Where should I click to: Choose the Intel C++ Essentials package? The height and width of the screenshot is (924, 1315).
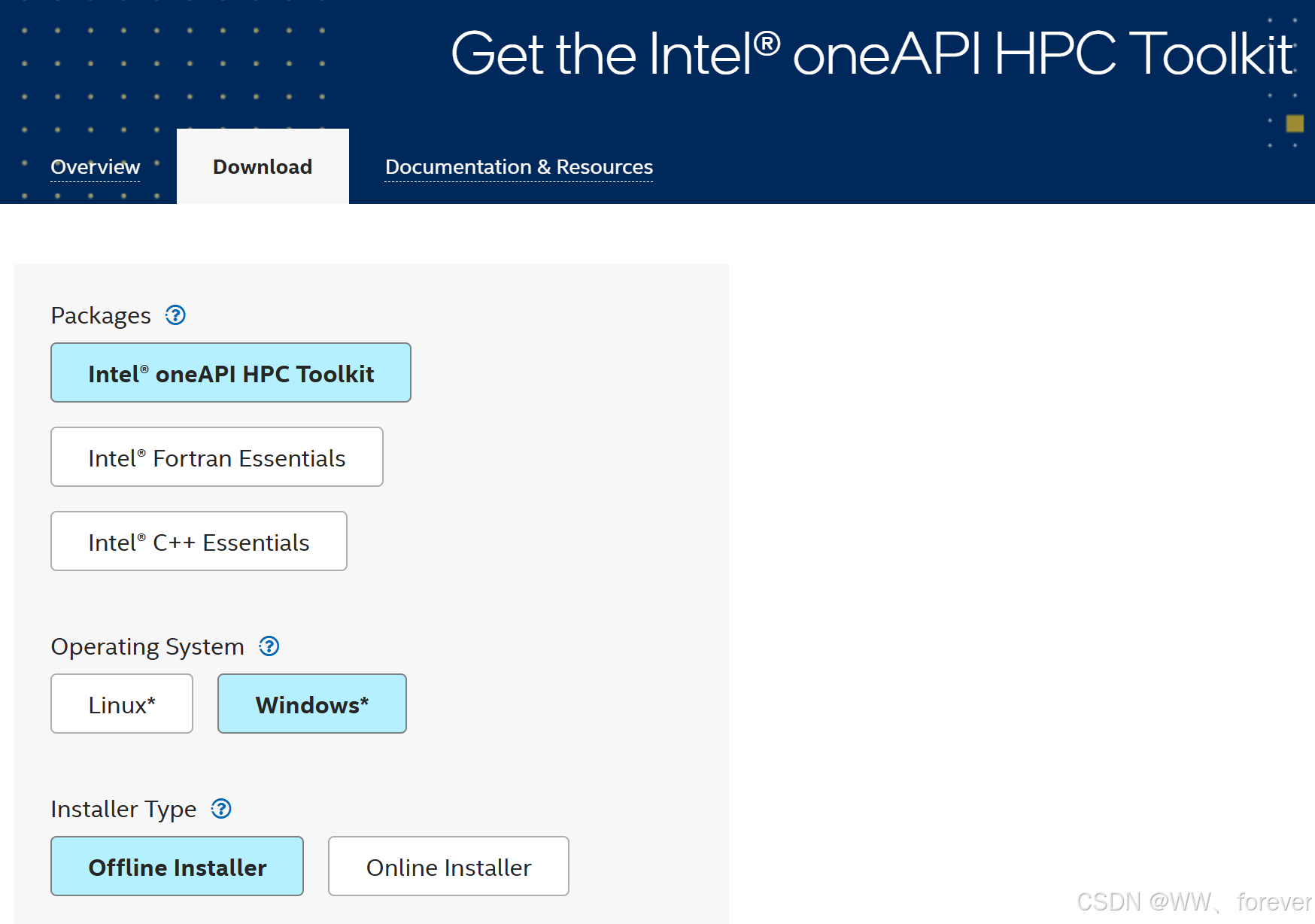click(x=199, y=541)
